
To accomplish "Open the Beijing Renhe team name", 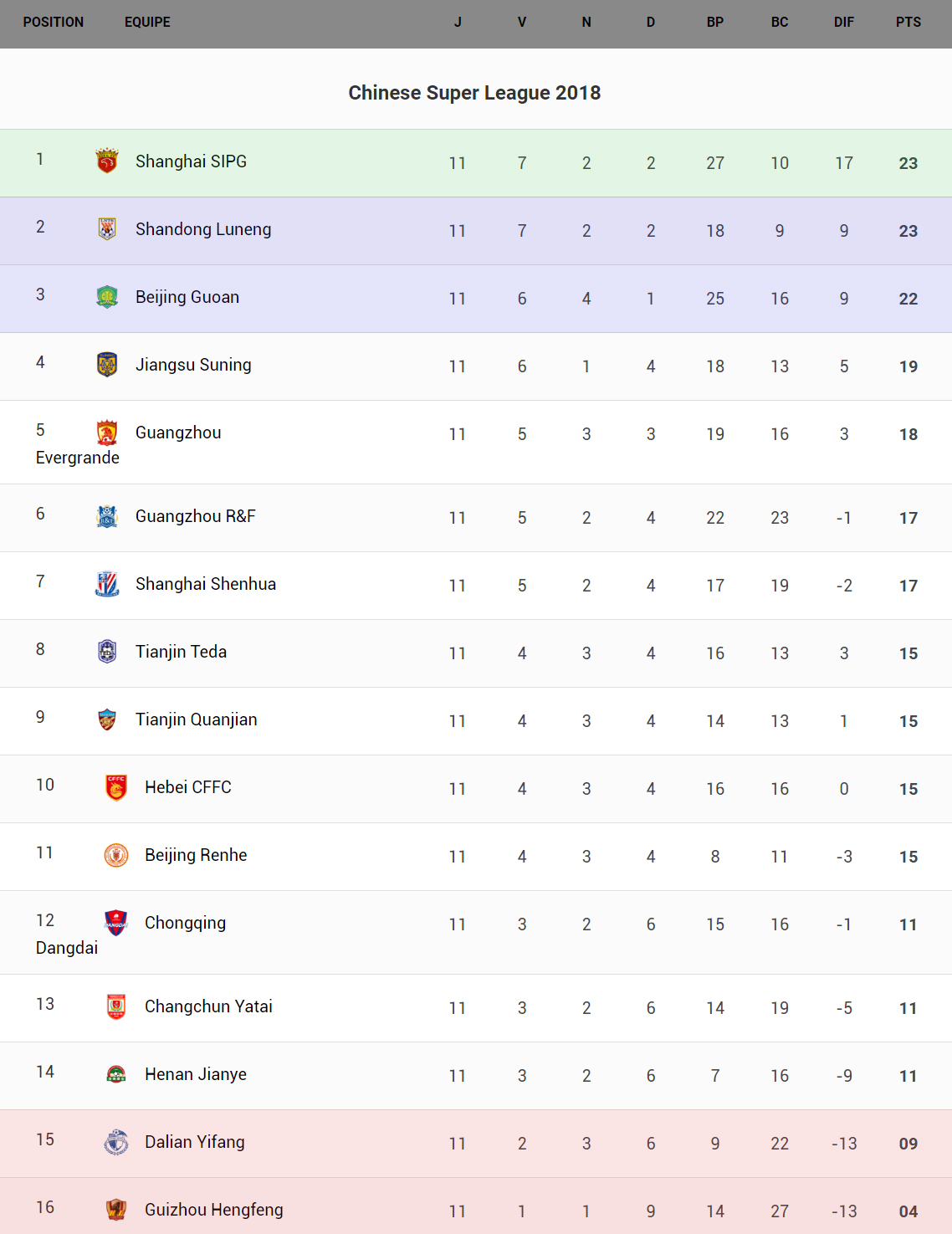I will 196,855.
